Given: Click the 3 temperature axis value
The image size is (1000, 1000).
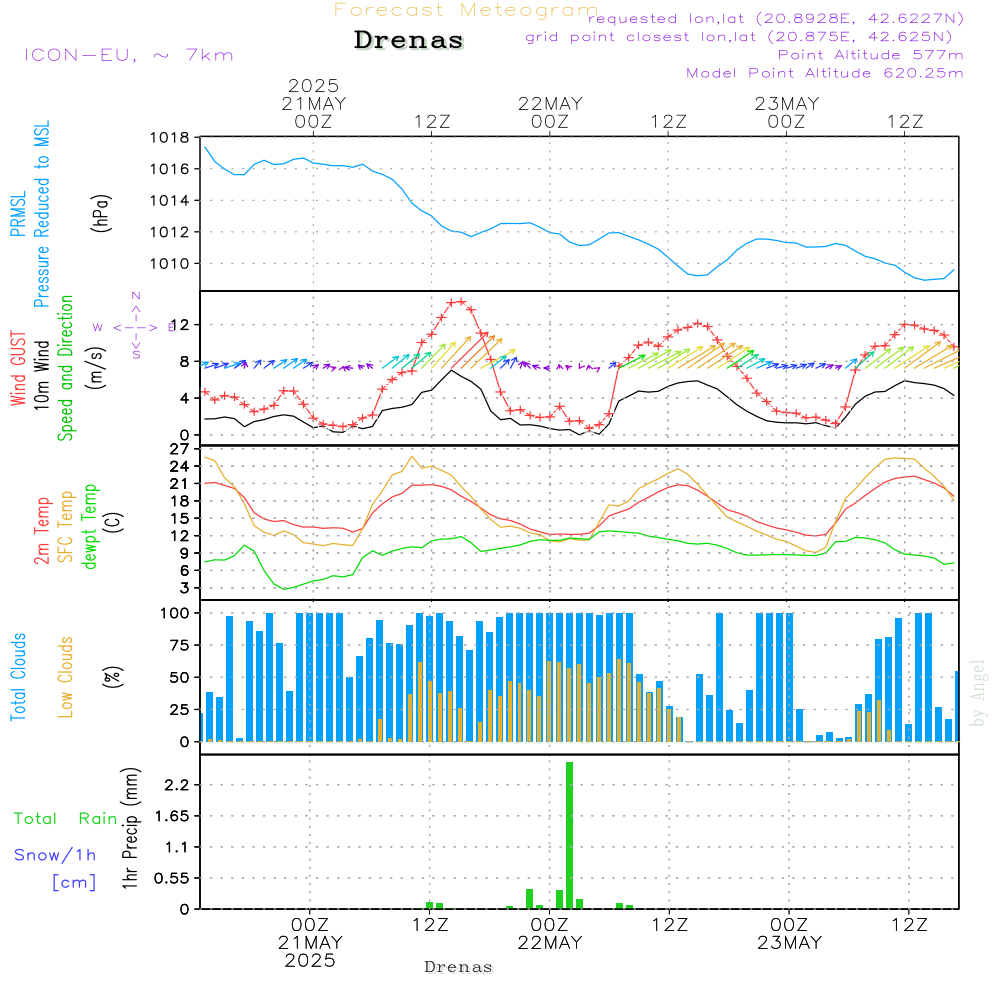Looking at the screenshot, I should click(185, 588).
